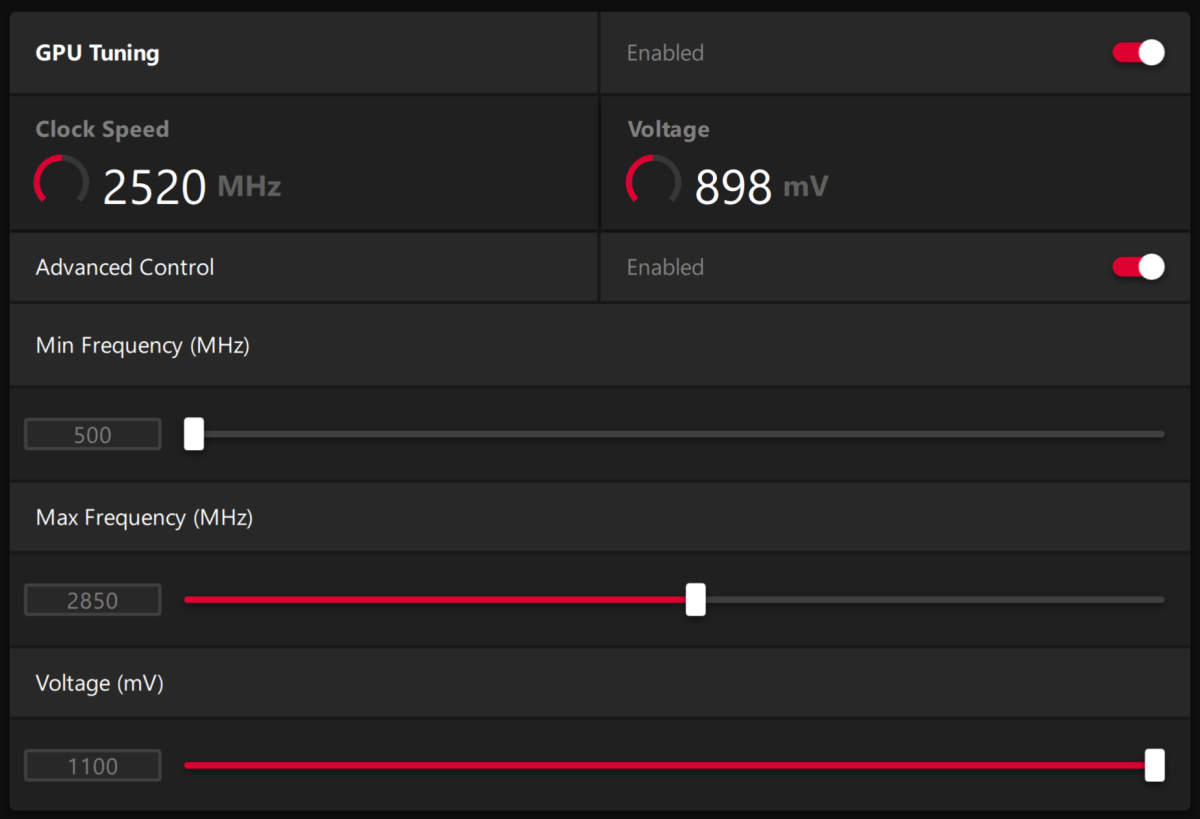Click the Min Frequency (MHz) heading

[x=143, y=346]
